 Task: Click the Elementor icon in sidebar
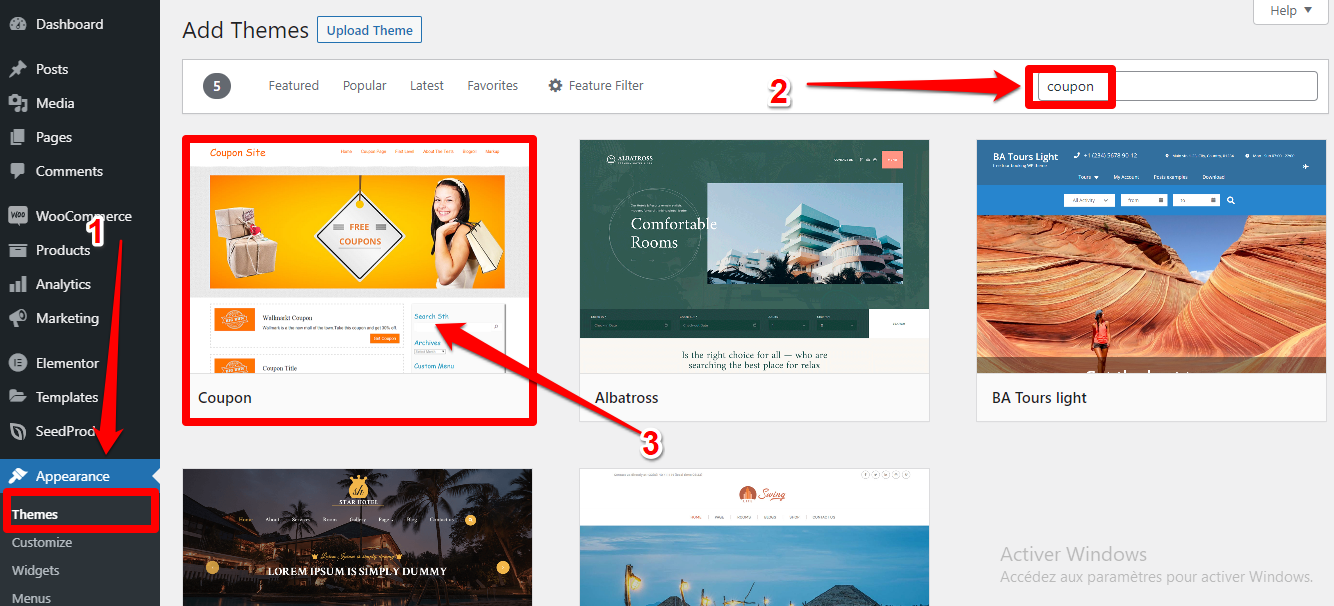pyautogui.click(x=17, y=363)
